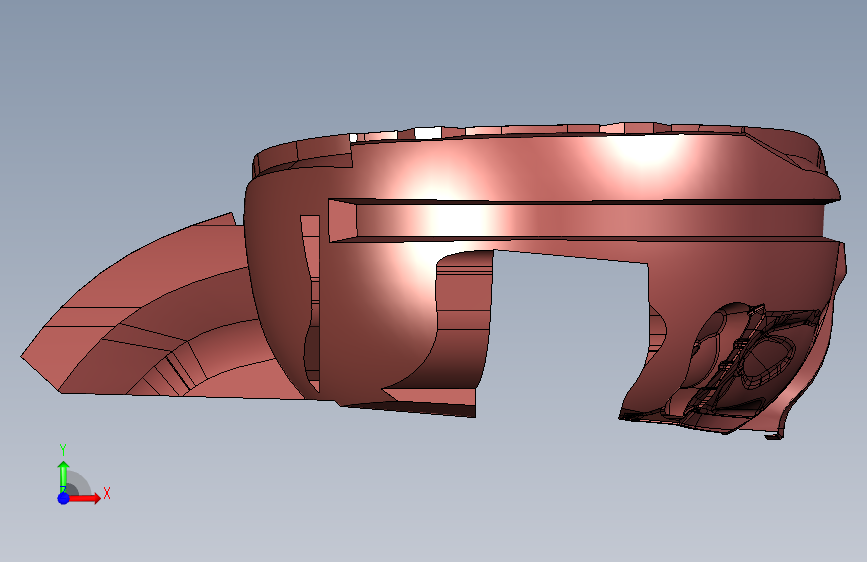867x562 pixels.
Task: Click the green Y axis arrow of the triad
Action: (x=64, y=476)
